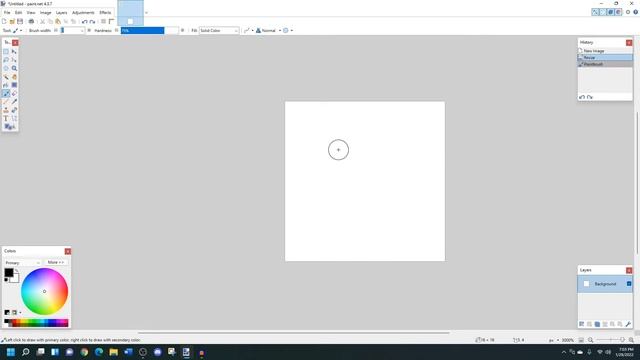
Task: Select the Eraser tool
Action: (x=14, y=93)
